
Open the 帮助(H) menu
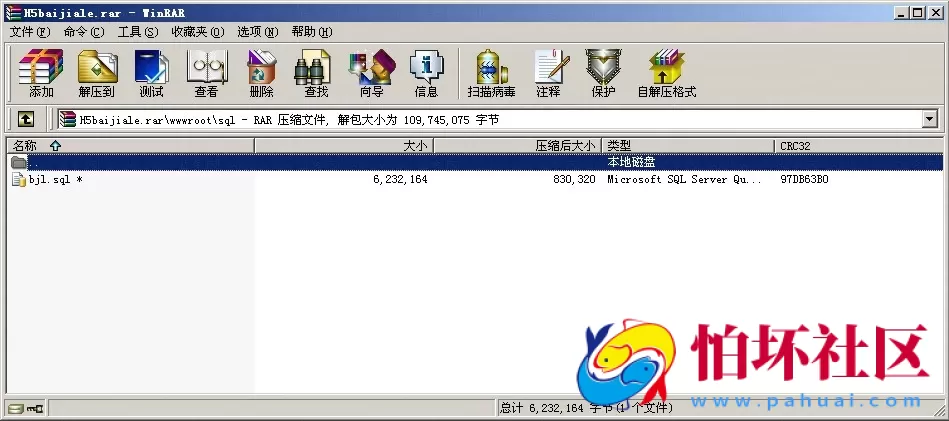[312, 32]
